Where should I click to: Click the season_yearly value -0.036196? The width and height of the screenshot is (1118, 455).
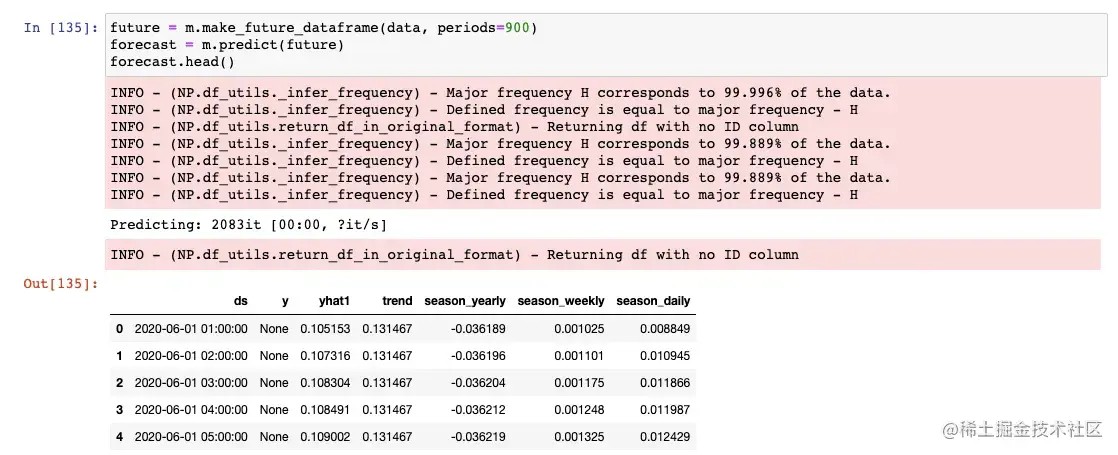478,355
